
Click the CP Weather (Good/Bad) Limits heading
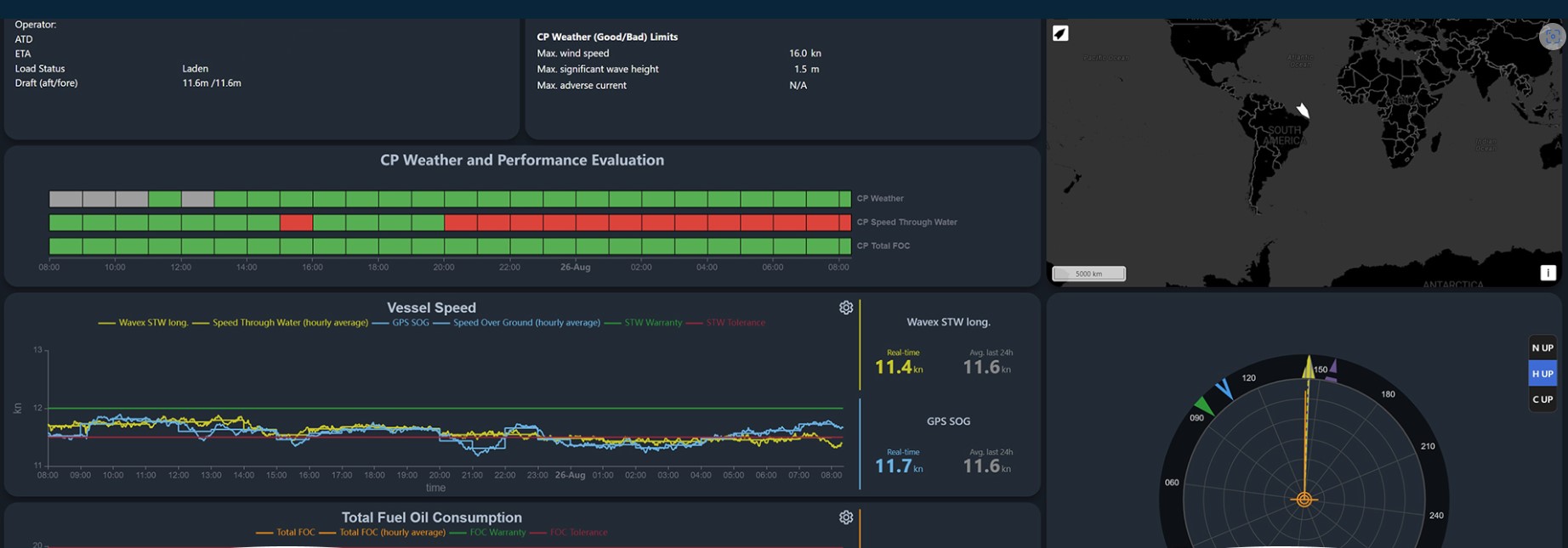pos(607,37)
